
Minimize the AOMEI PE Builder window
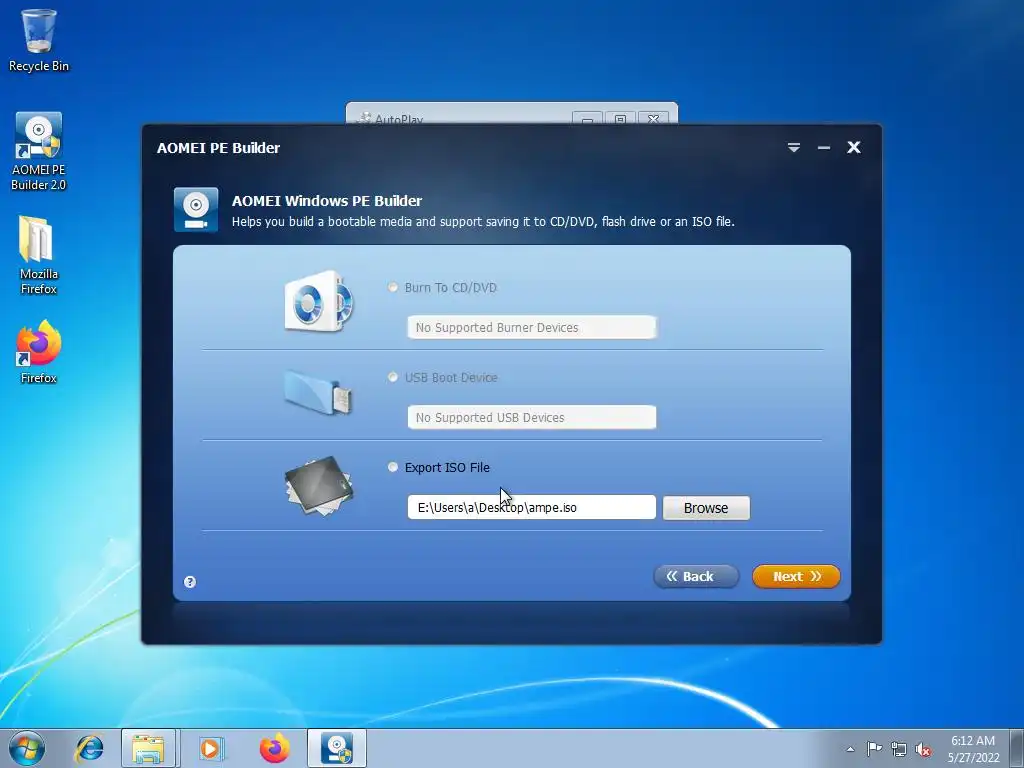(x=824, y=148)
